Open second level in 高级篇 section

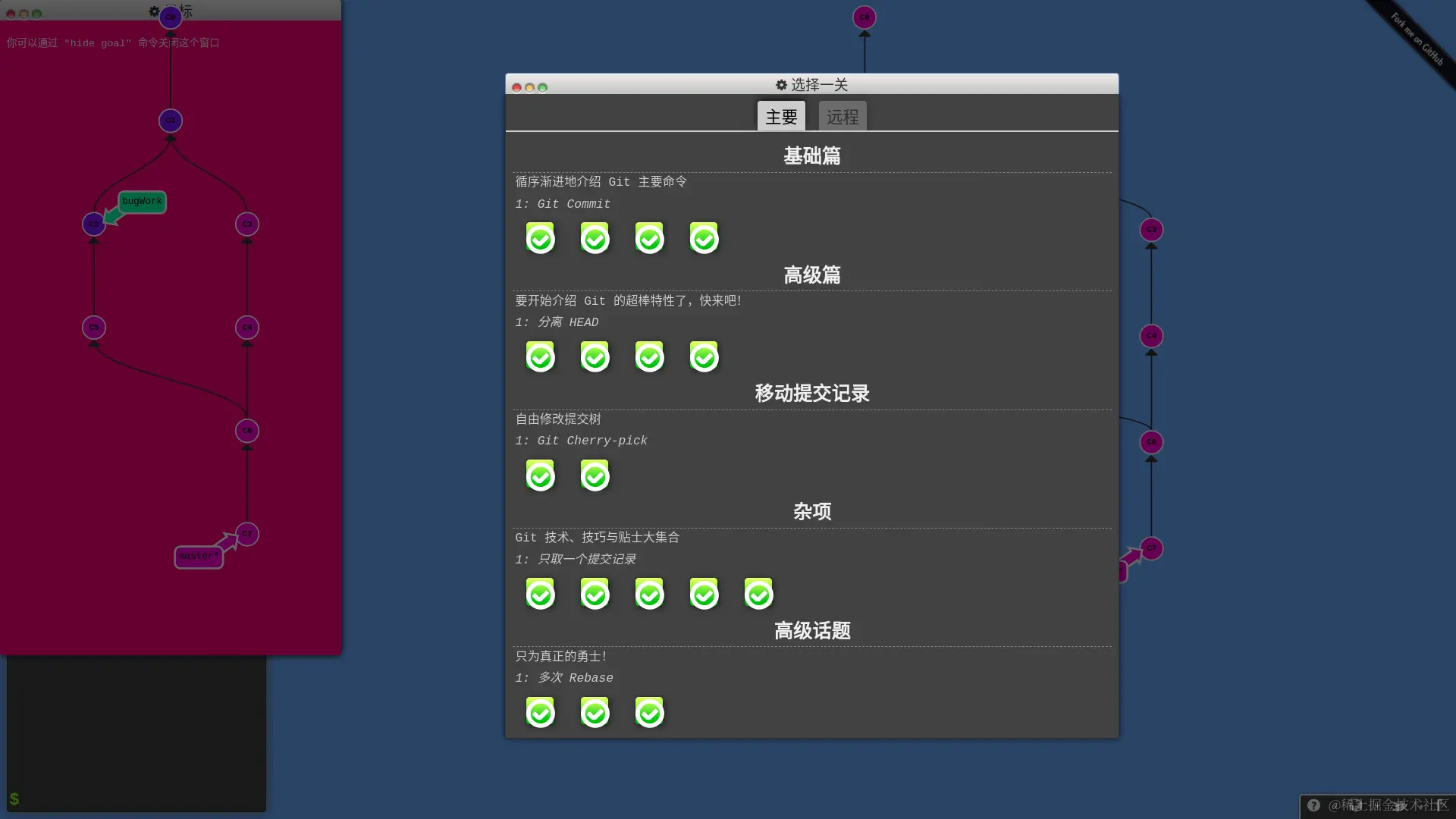(x=595, y=356)
